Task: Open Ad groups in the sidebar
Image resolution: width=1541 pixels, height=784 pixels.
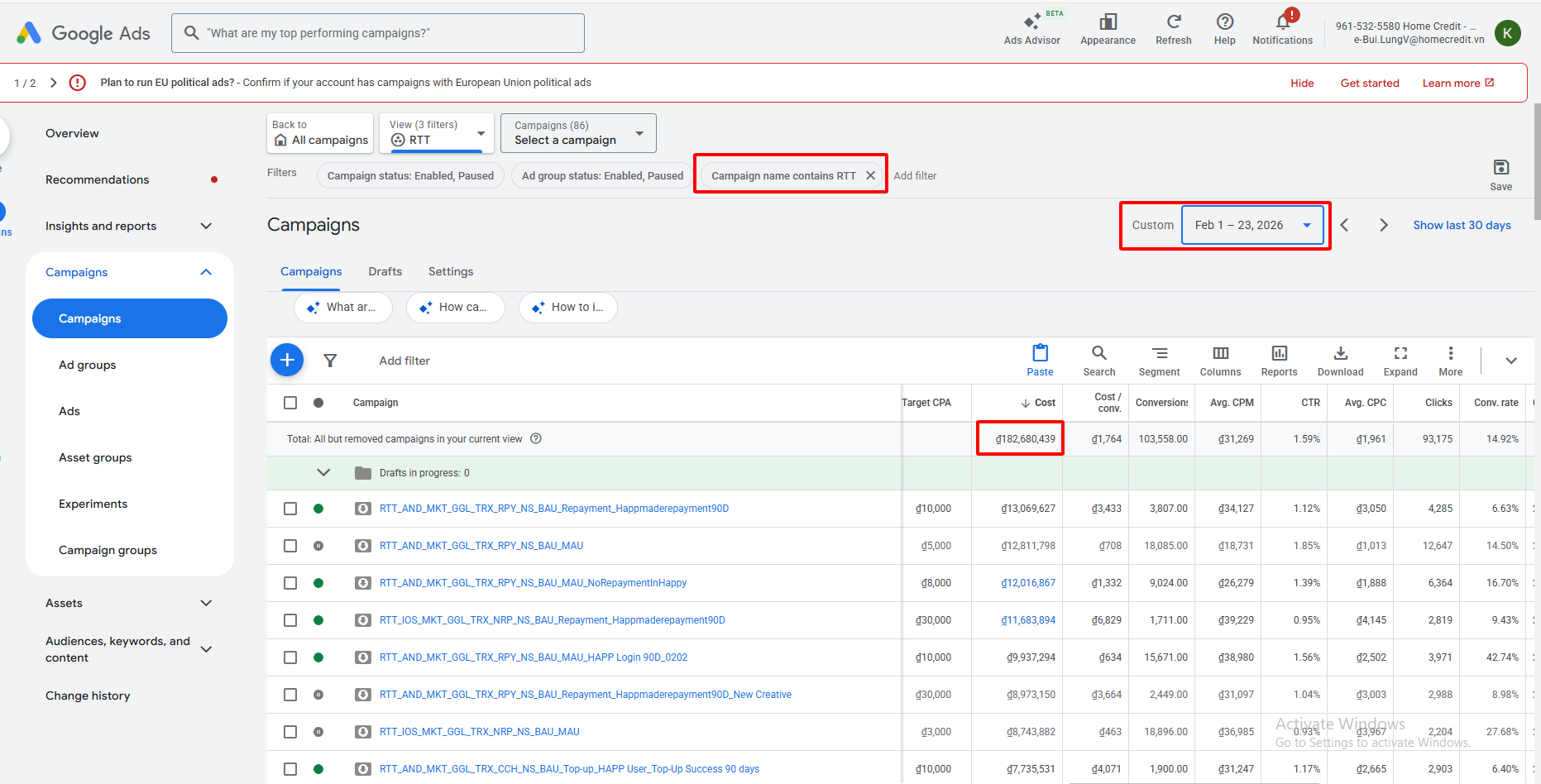Action: click(88, 365)
